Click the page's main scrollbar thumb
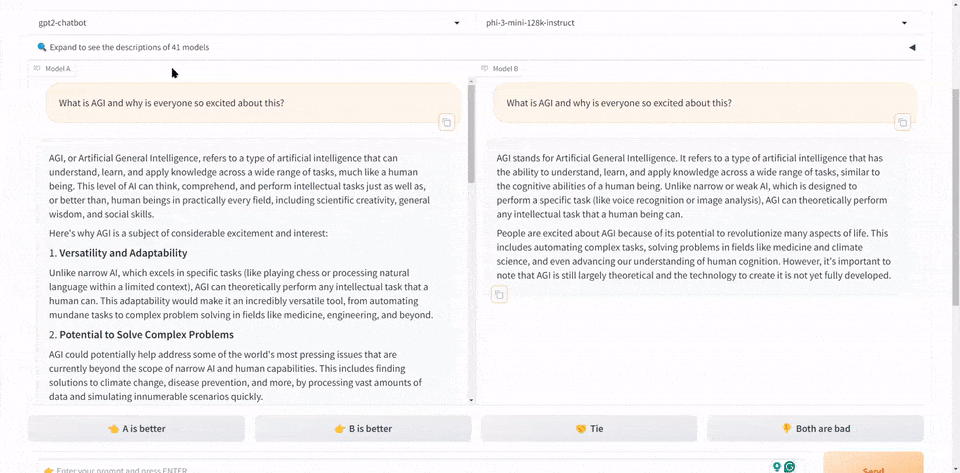Screen dimensions: 960x473 tap(955, 196)
